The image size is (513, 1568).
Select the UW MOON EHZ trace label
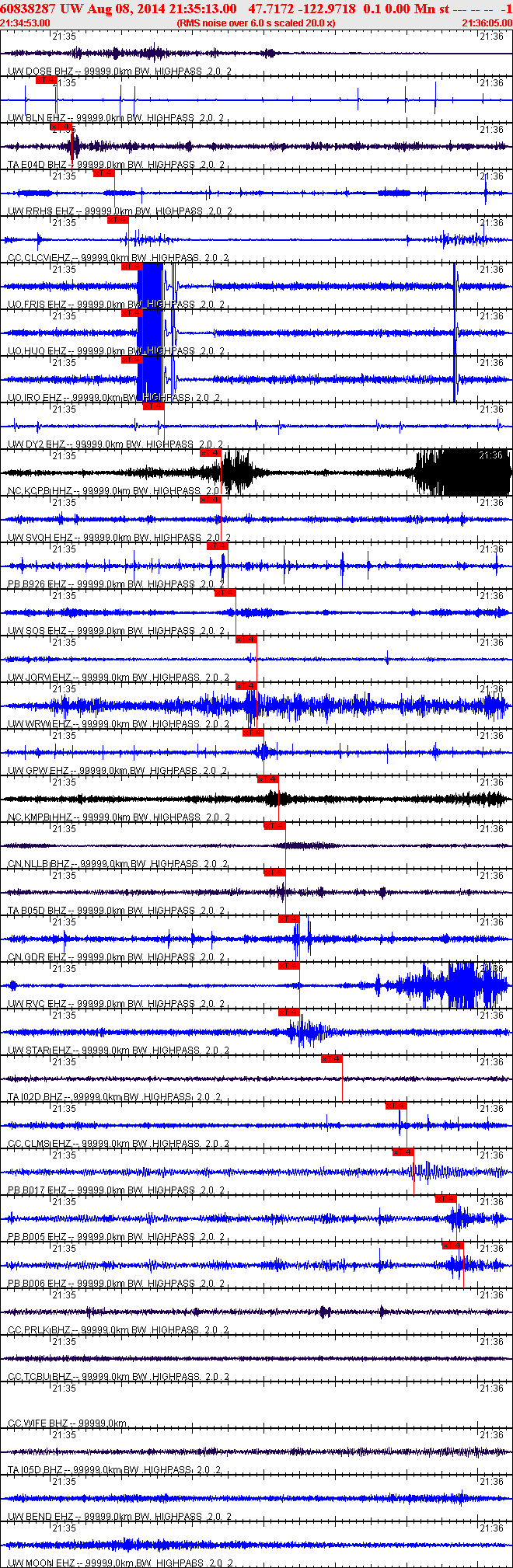tap(120, 1563)
